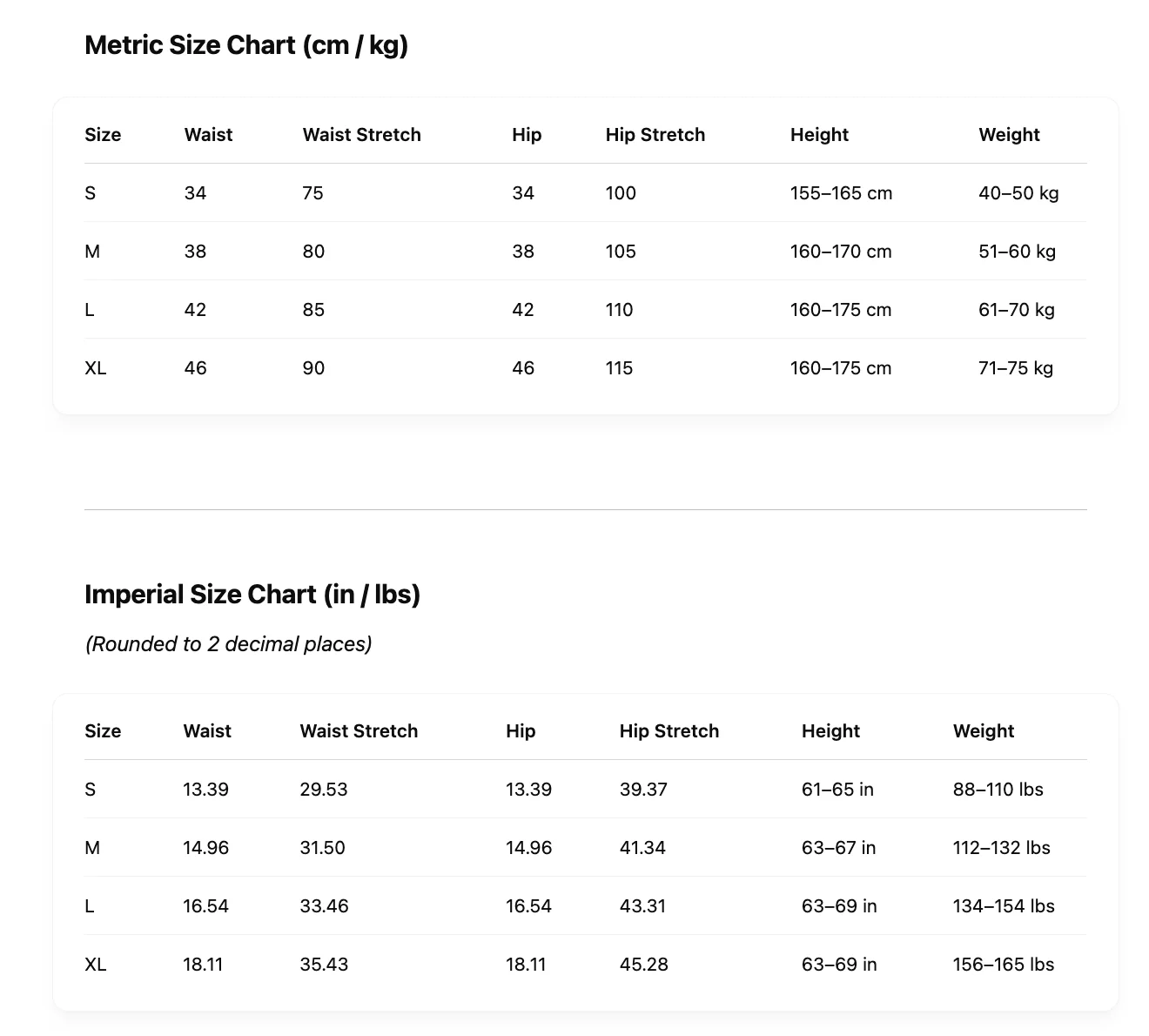1149x1036 pixels.
Task: Click the Metric Size Chart heading
Action: coord(246,45)
